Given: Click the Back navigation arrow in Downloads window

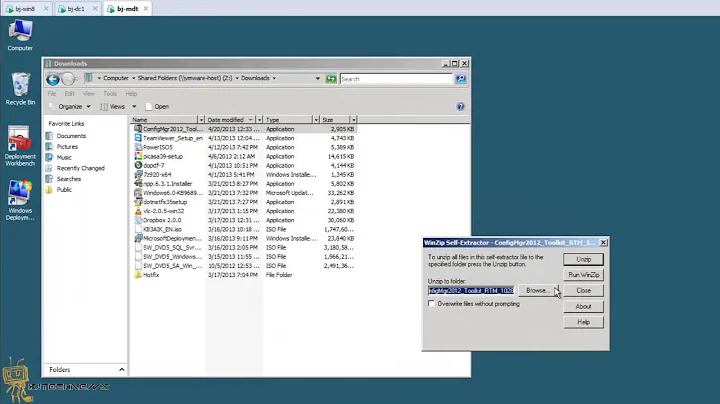Looking at the screenshot, I should [x=53, y=79].
